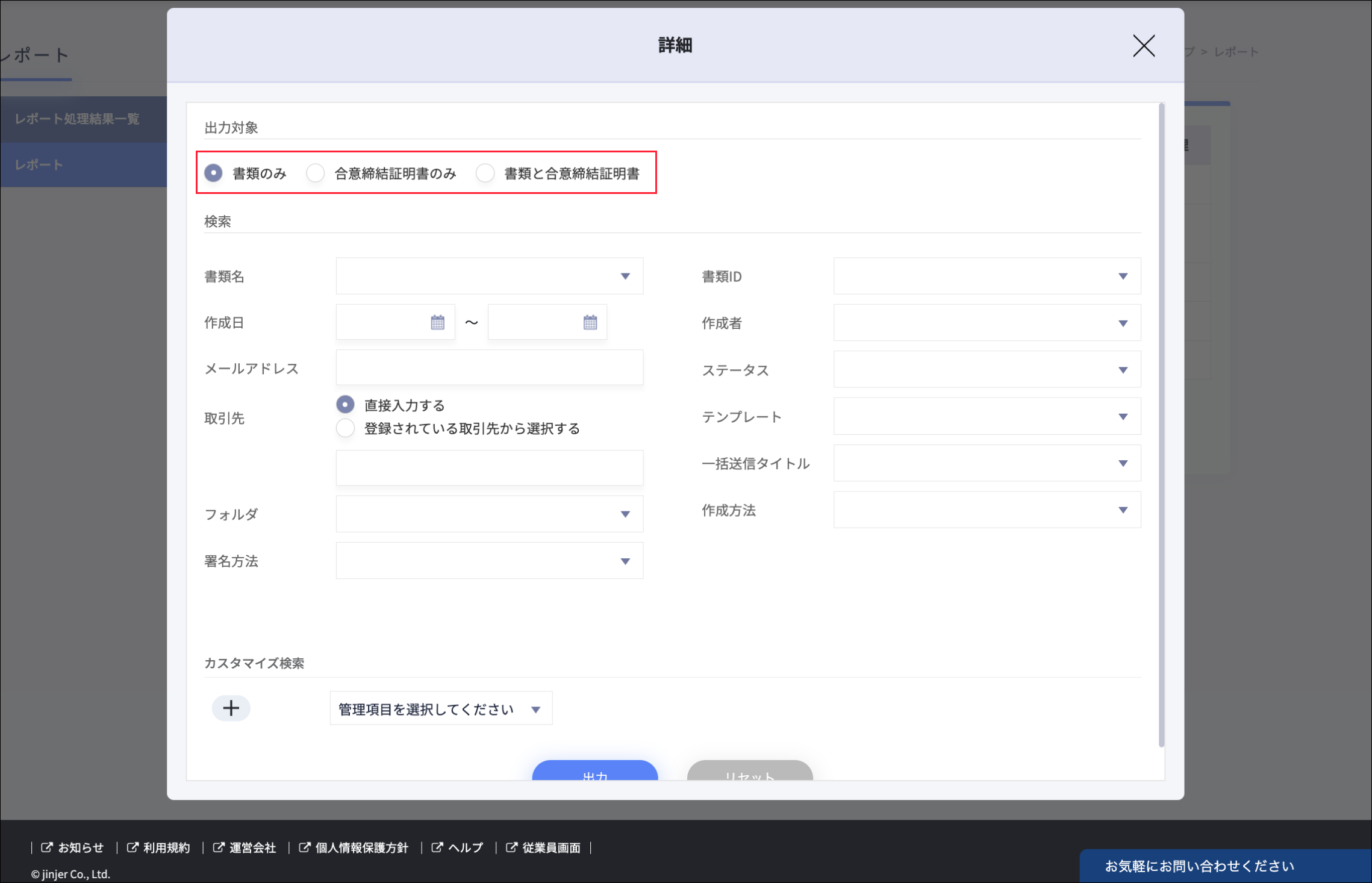The height and width of the screenshot is (883, 1372).
Task: Open the start date calendar picker
Action: (x=437, y=323)
